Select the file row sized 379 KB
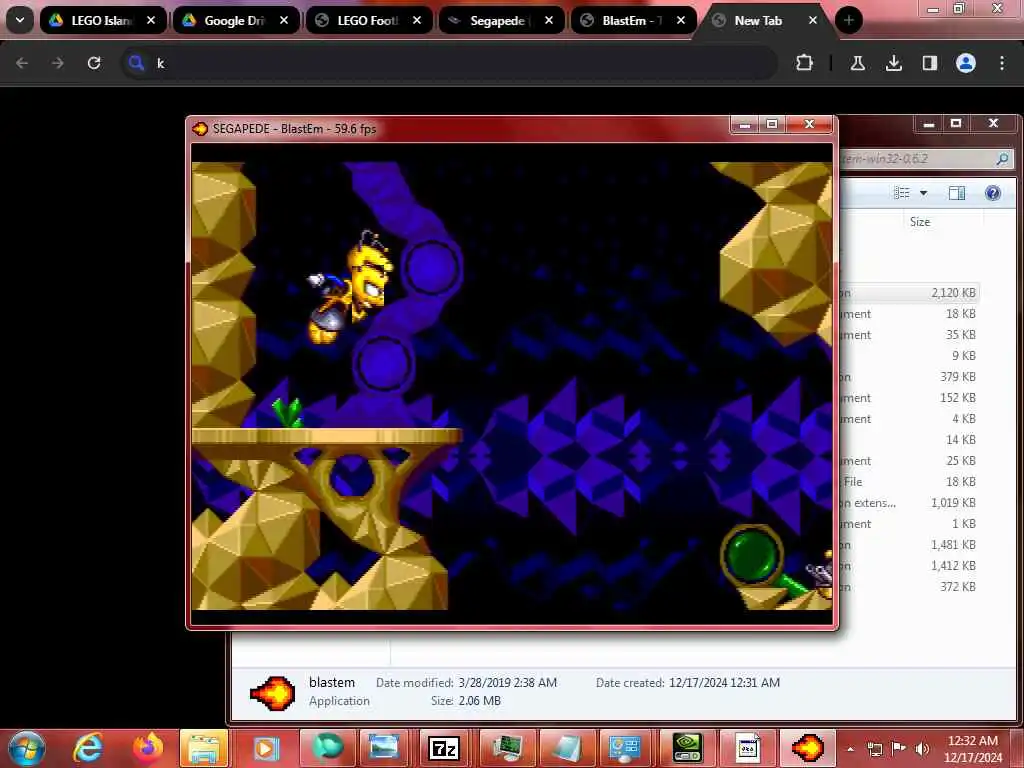Viewport: 1024px width, 768px height. click(909, 377)
